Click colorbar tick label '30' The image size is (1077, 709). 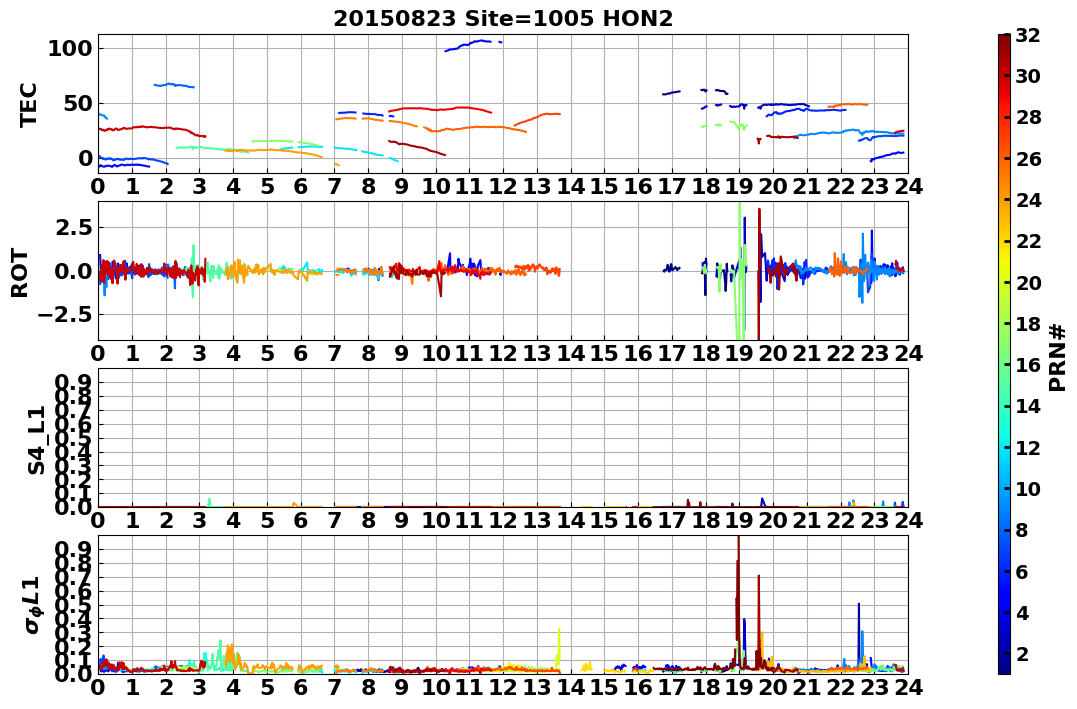tap(1028, 76)
